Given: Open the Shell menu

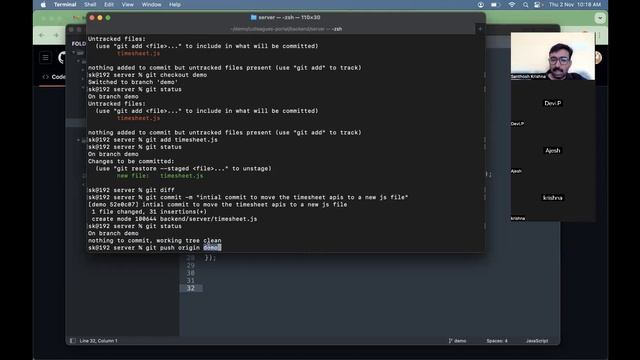Looking at the screenshot, I should pyautogui.click(x=90, y=4).
